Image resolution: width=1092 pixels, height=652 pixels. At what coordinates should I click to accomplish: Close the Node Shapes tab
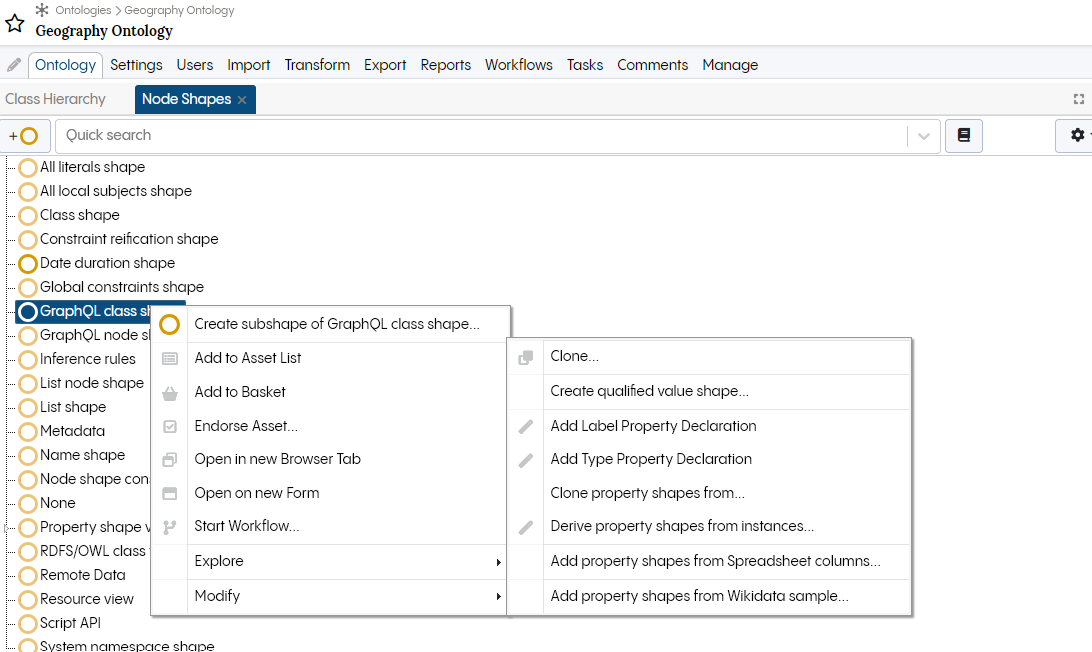coord(242,100)
